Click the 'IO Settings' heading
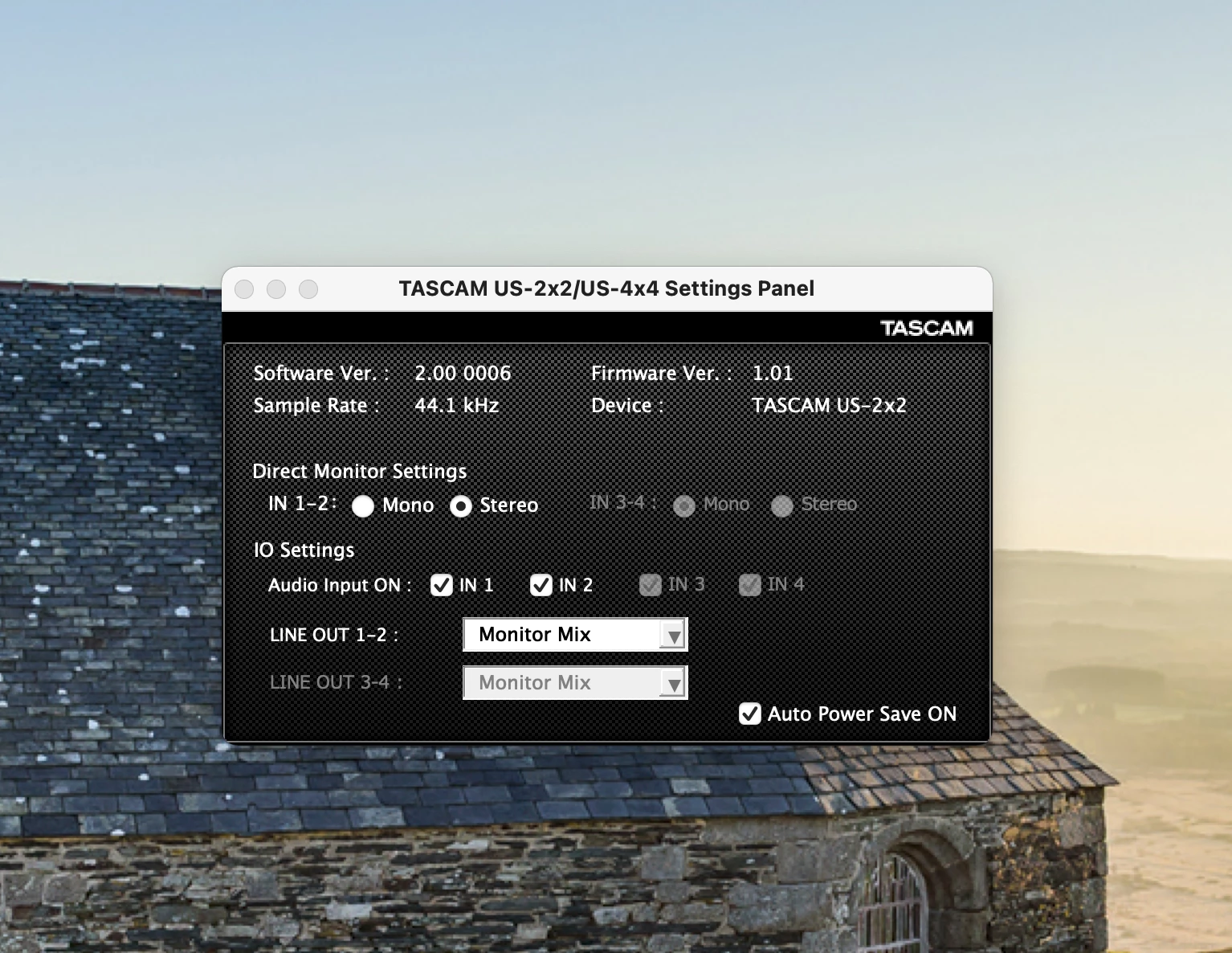Screen dimensions: 1232x953 [x=304, y=550]
